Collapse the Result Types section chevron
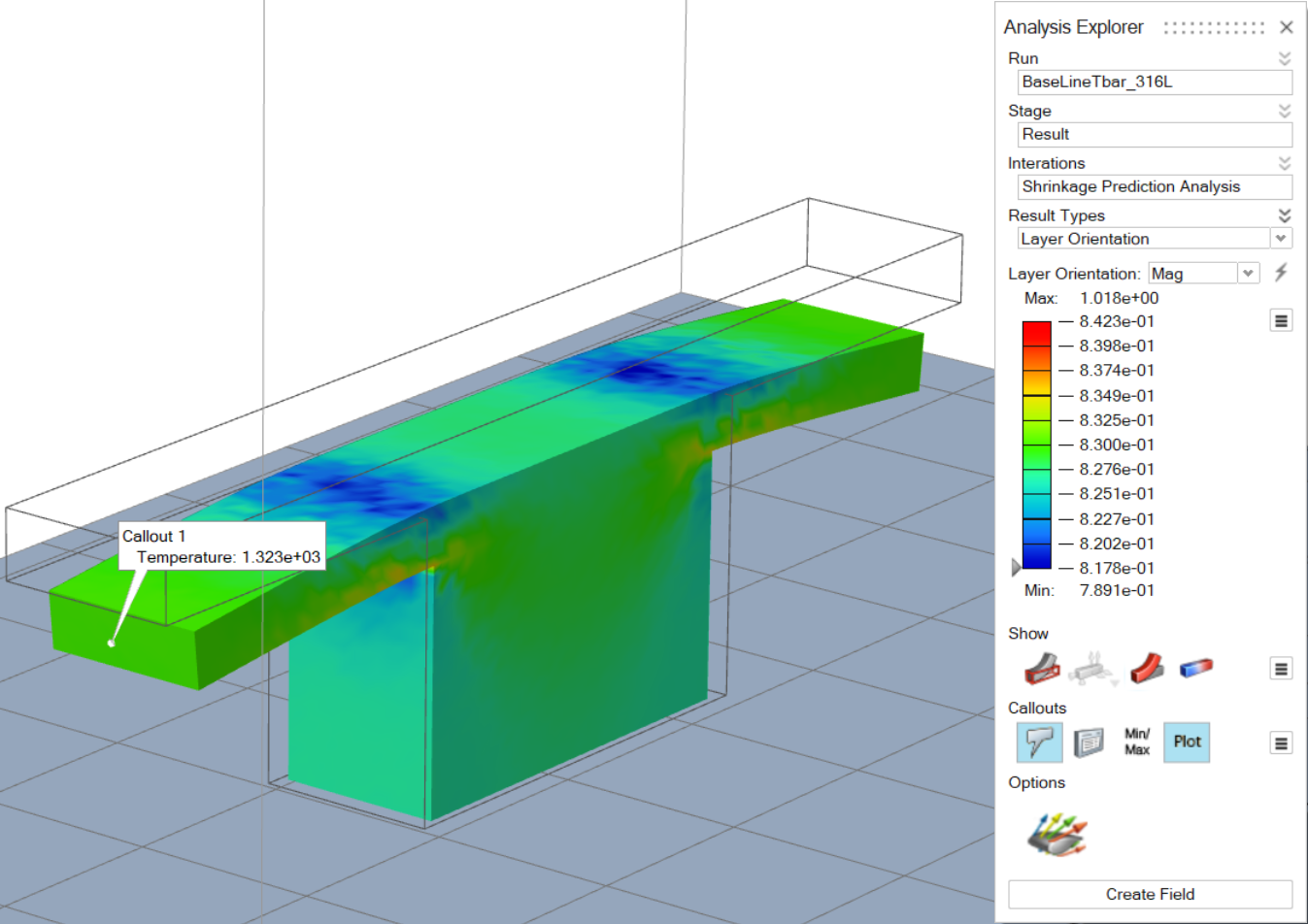 tap(1284, 215)
